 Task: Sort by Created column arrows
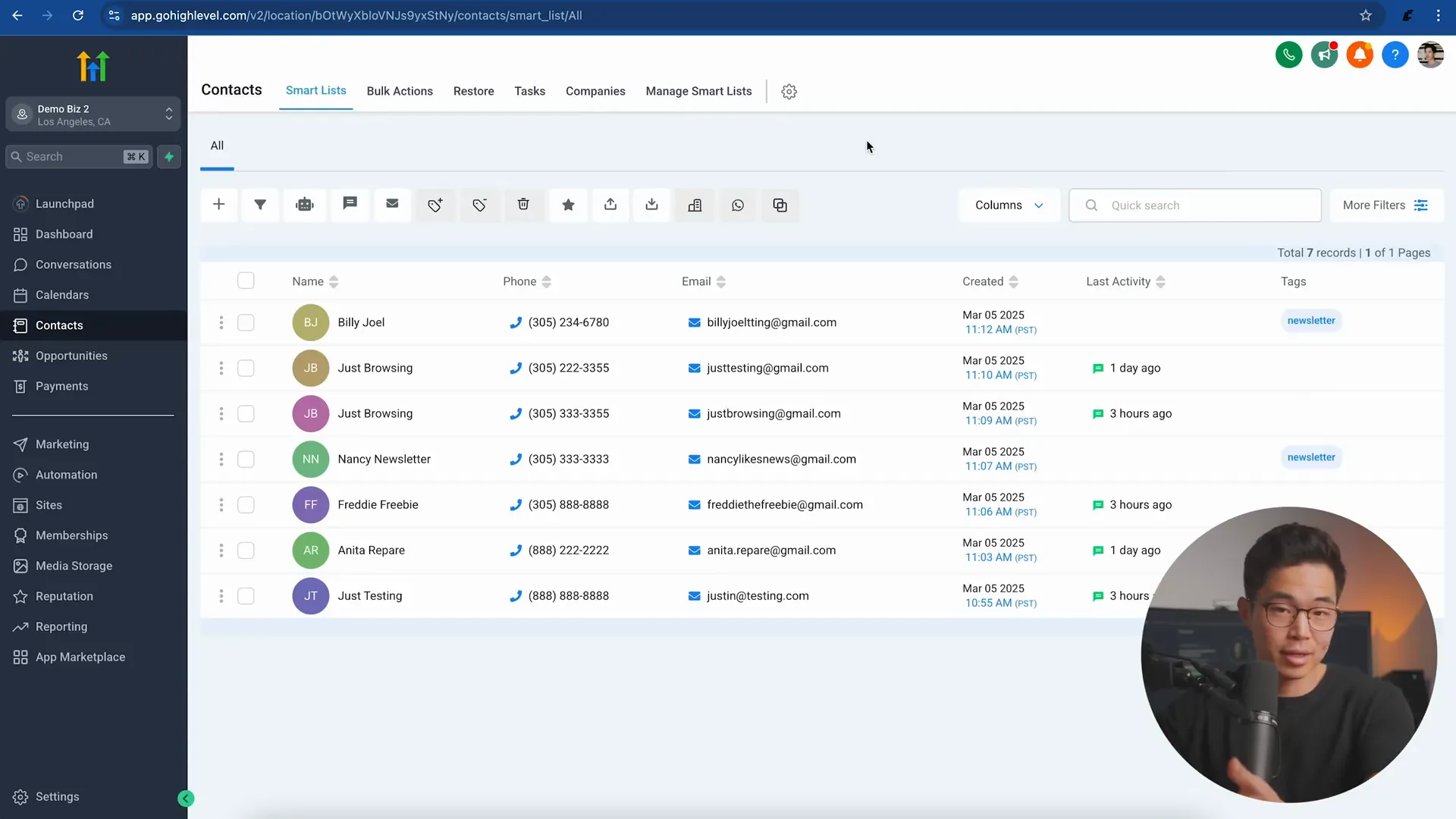[x=1014, y=282]
